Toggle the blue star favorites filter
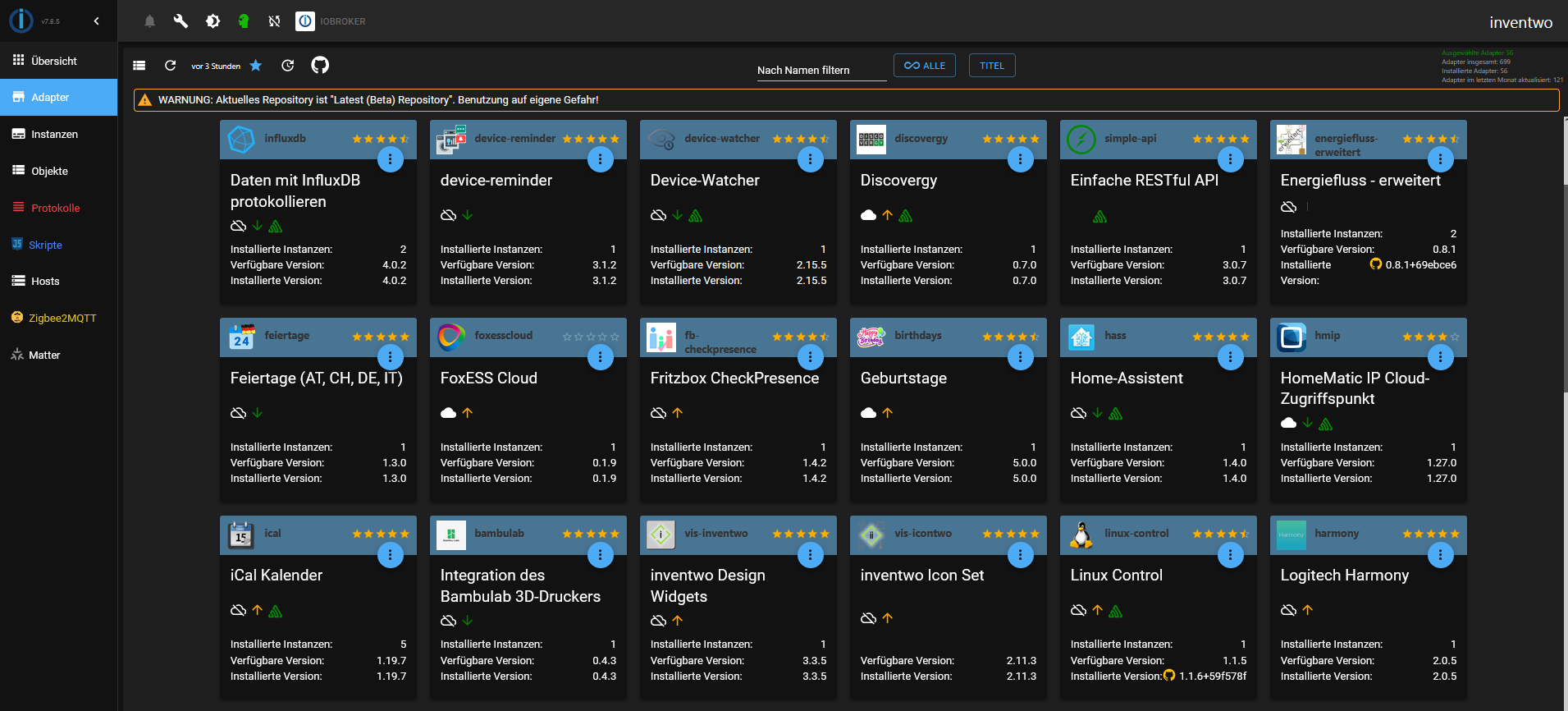 tap(256, 66)
